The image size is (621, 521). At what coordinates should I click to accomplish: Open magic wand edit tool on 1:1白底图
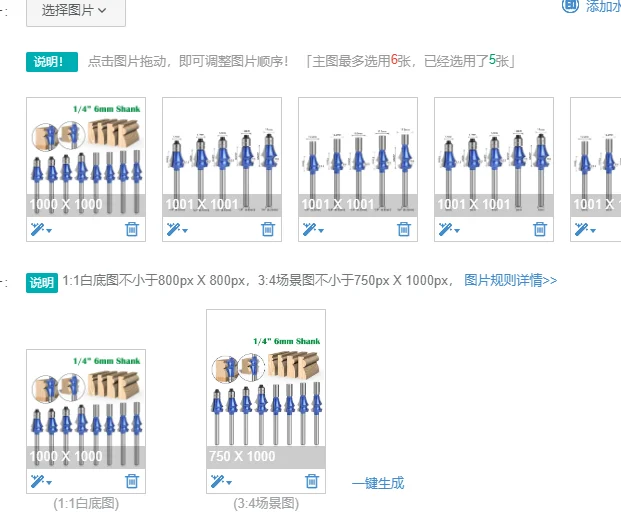pyautogui.click(x=41, y=481)
